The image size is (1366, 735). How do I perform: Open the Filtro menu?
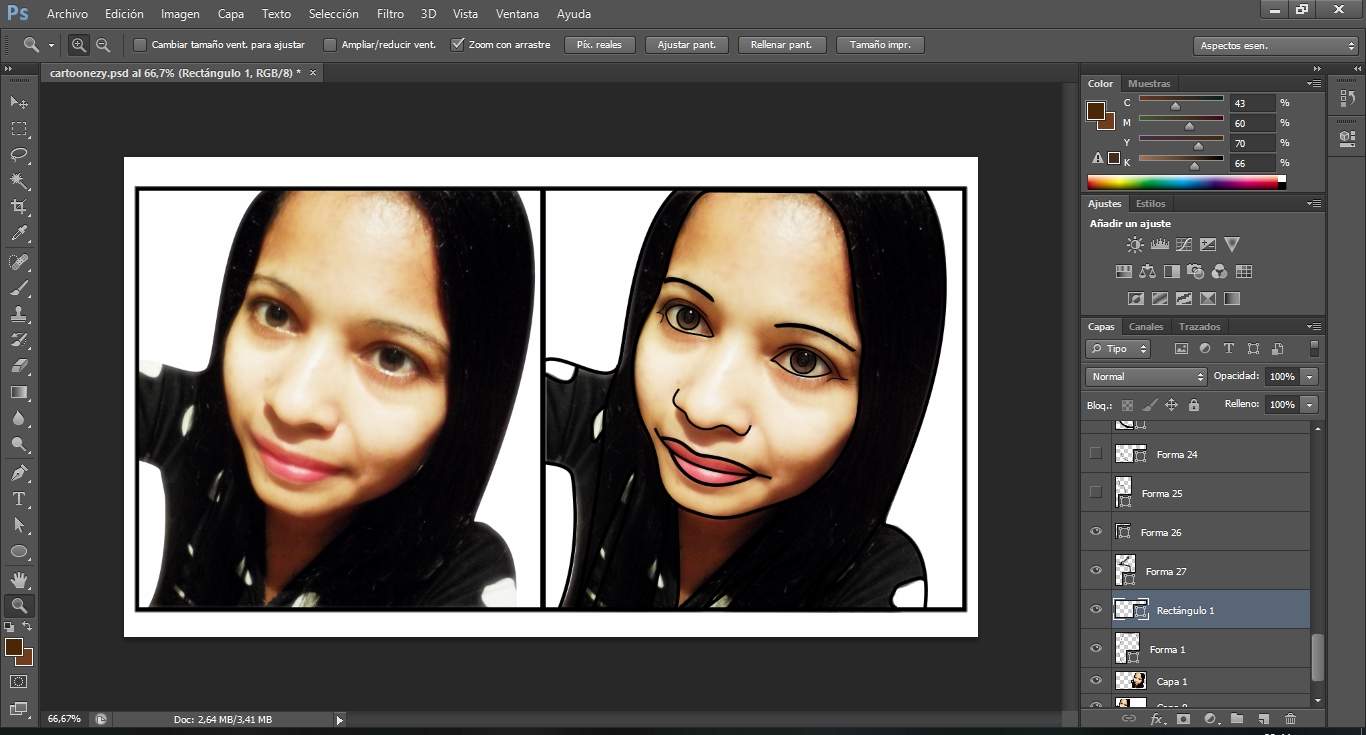(390, 14)
